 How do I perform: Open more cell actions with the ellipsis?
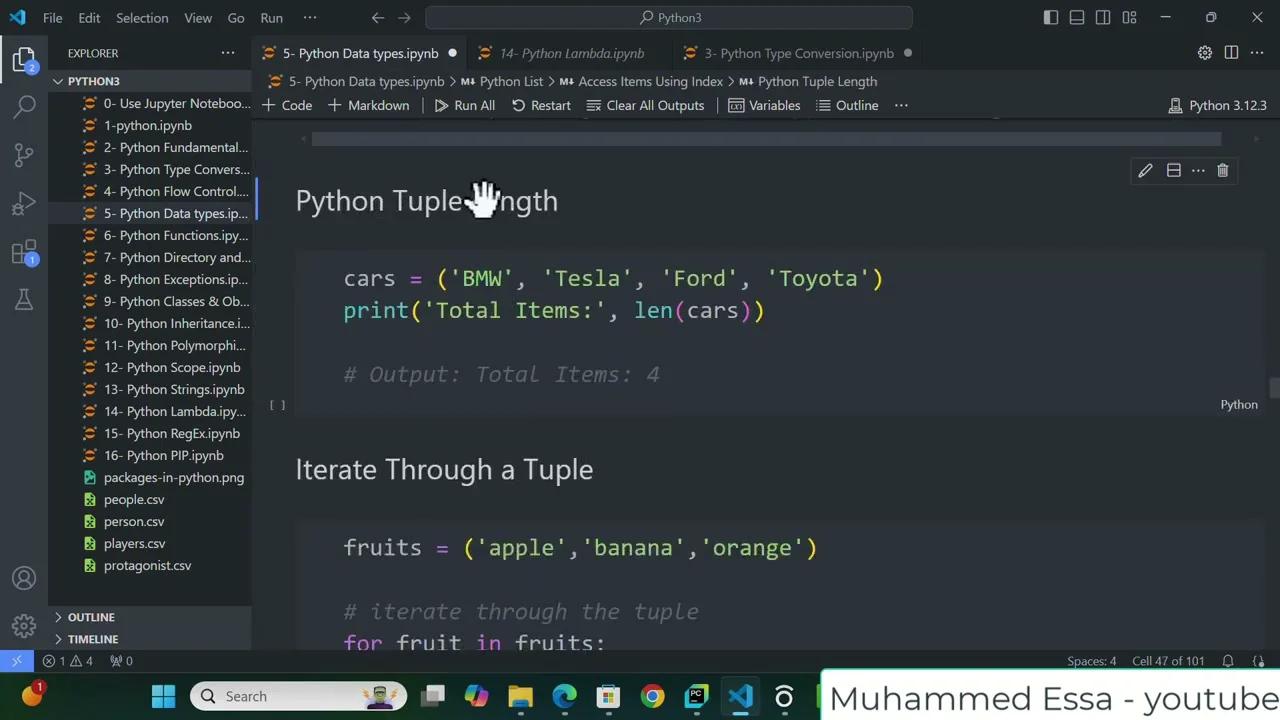[x=1197, y=170]
